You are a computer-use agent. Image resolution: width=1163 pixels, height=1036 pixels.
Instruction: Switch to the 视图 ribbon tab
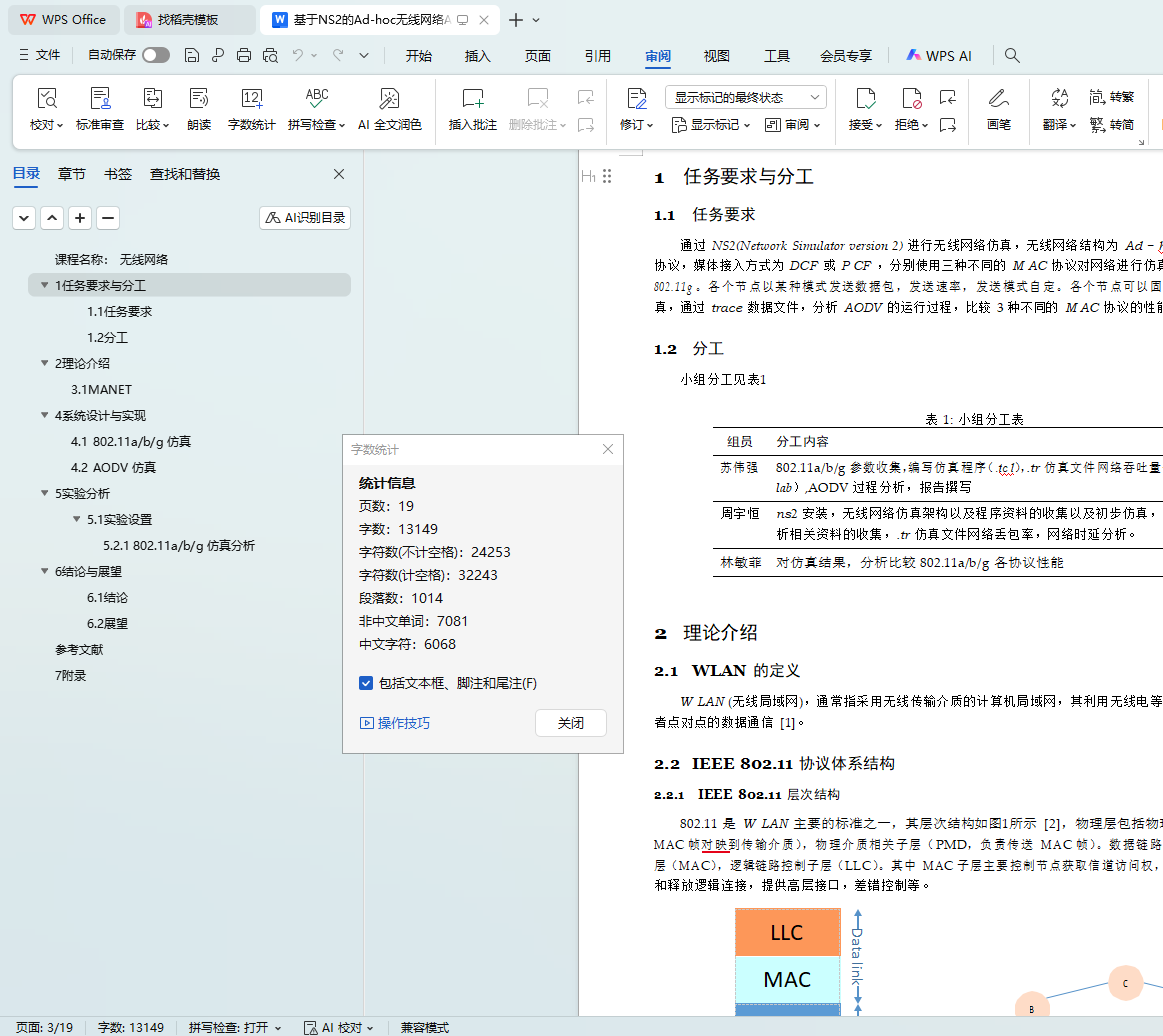pos(716,56)
